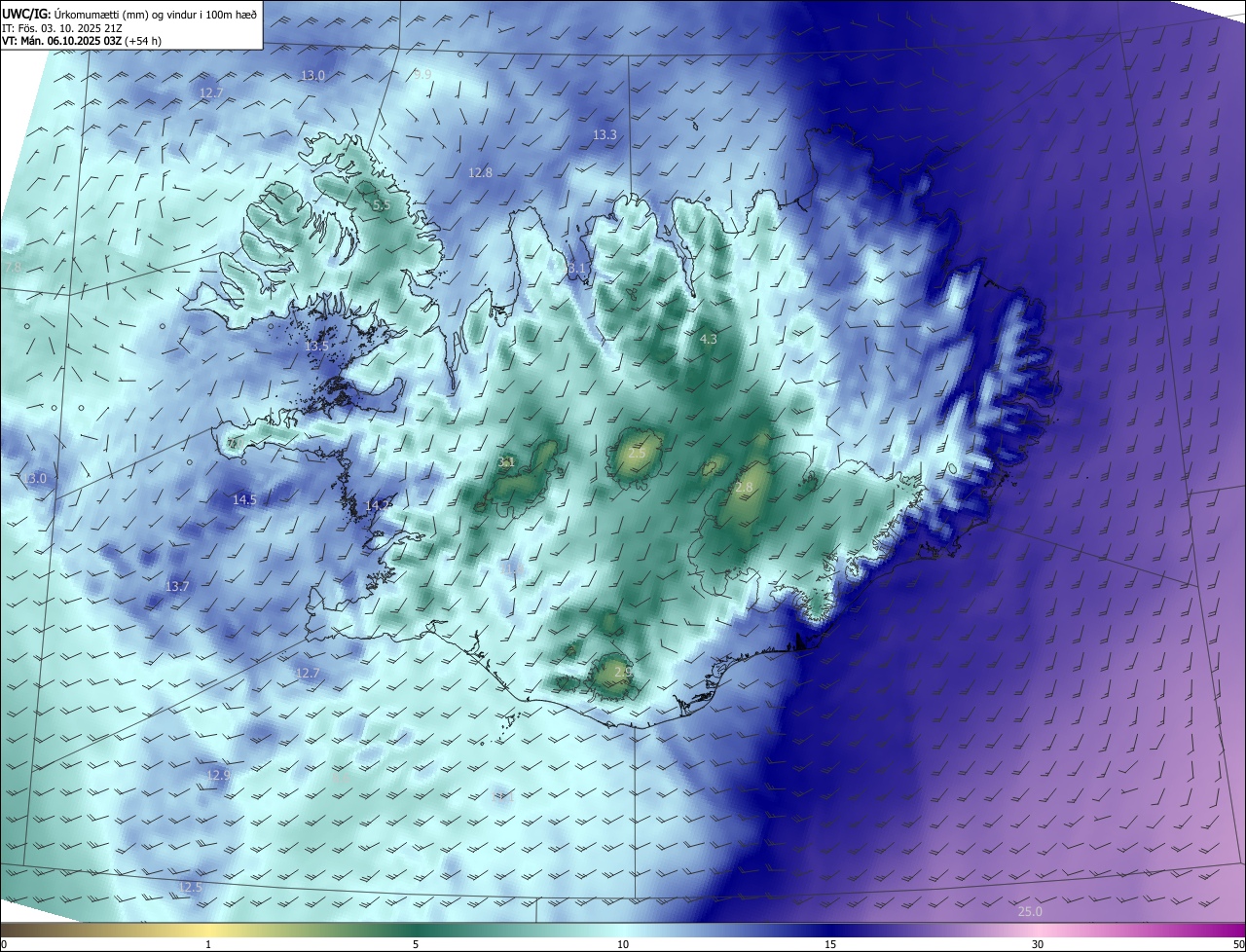Viewport: 1246px width, 952px height.
Task: Click the 12.8 value label on the map
Action: [480, 172]
